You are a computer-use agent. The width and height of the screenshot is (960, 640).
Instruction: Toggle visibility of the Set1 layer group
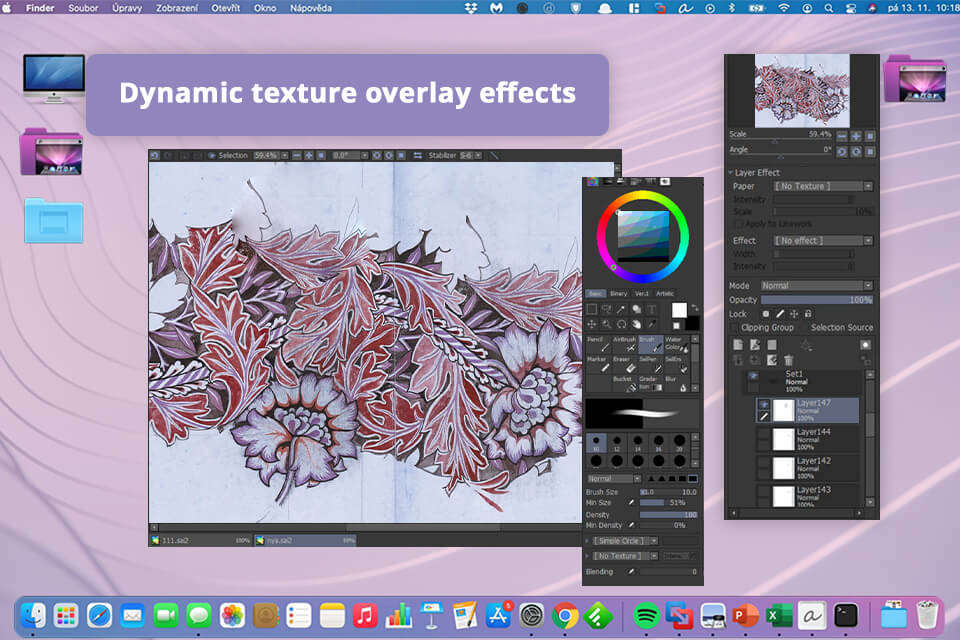(x=754, y=376)
